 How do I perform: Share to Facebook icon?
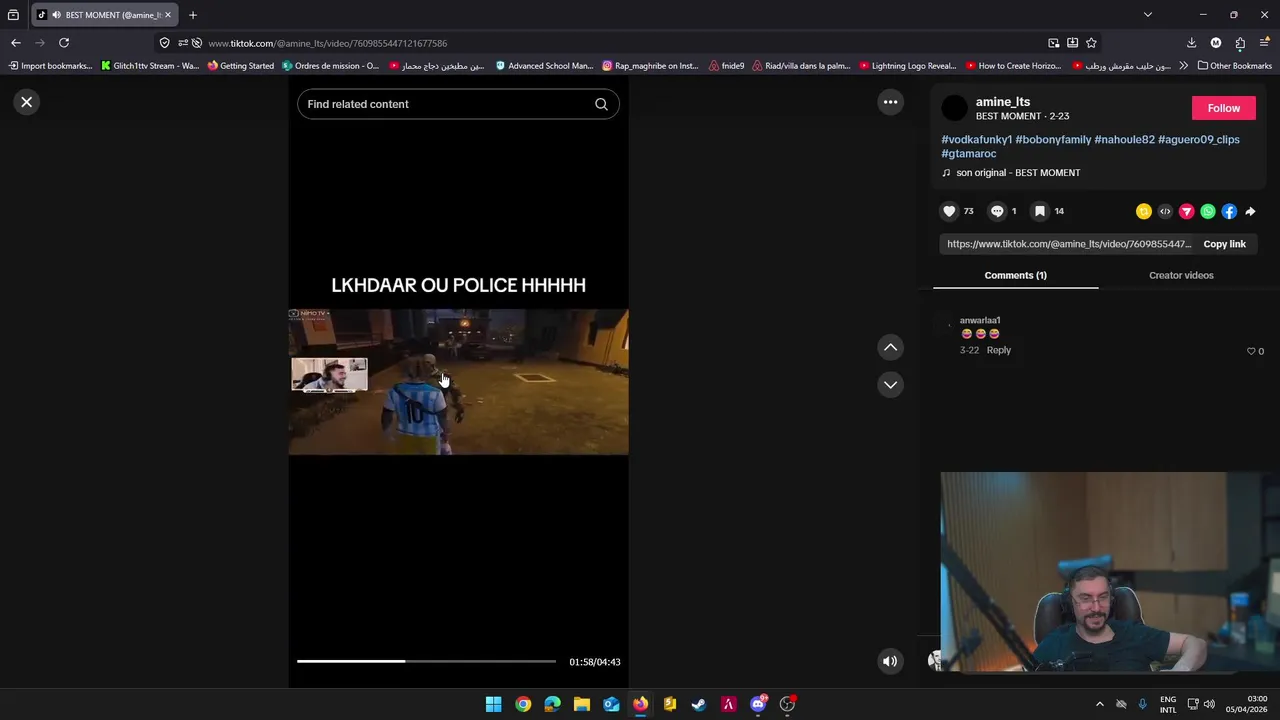point(1229,211)
